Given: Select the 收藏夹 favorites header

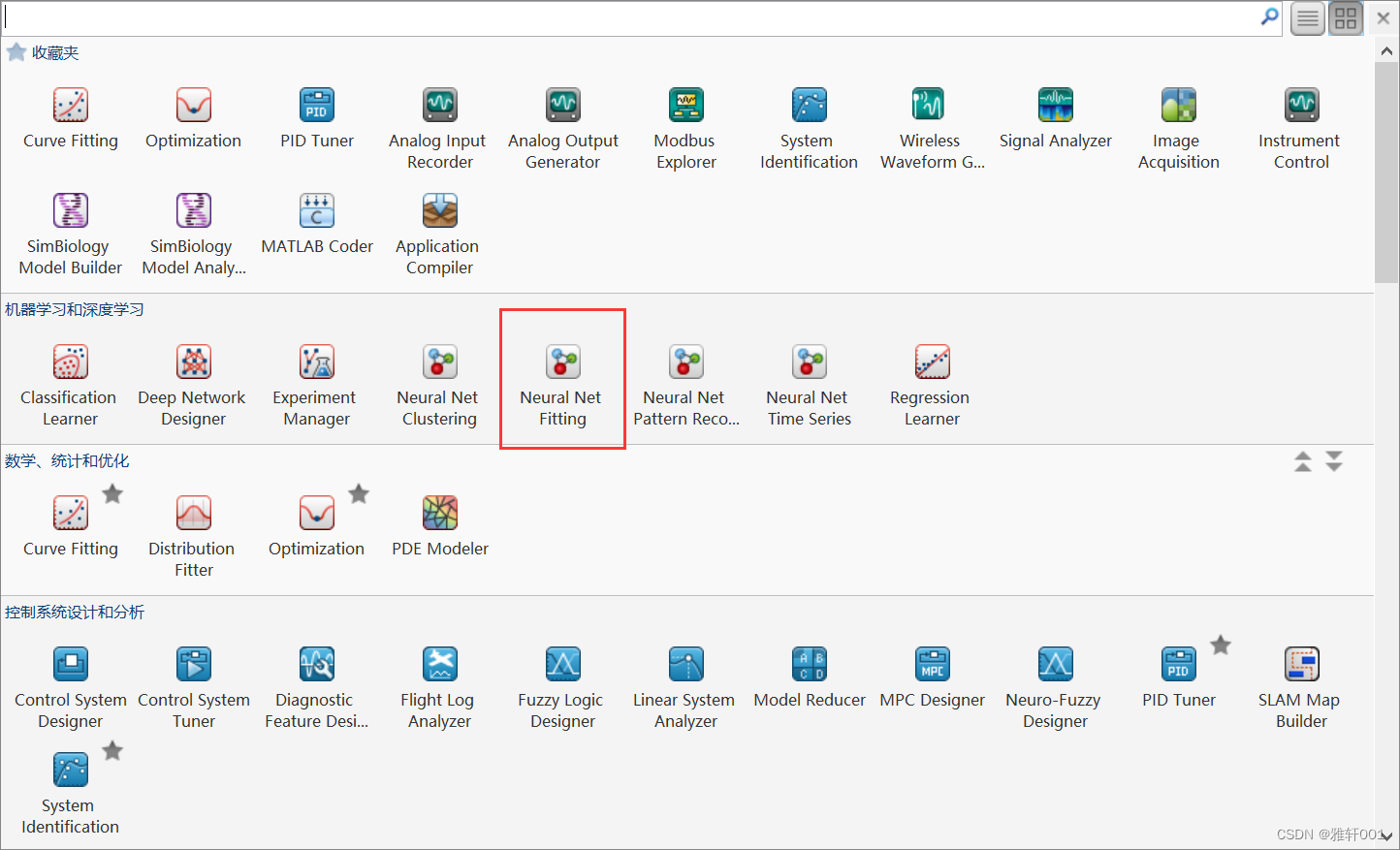Looking at the screenshot, I should click(x=55, y=53).
